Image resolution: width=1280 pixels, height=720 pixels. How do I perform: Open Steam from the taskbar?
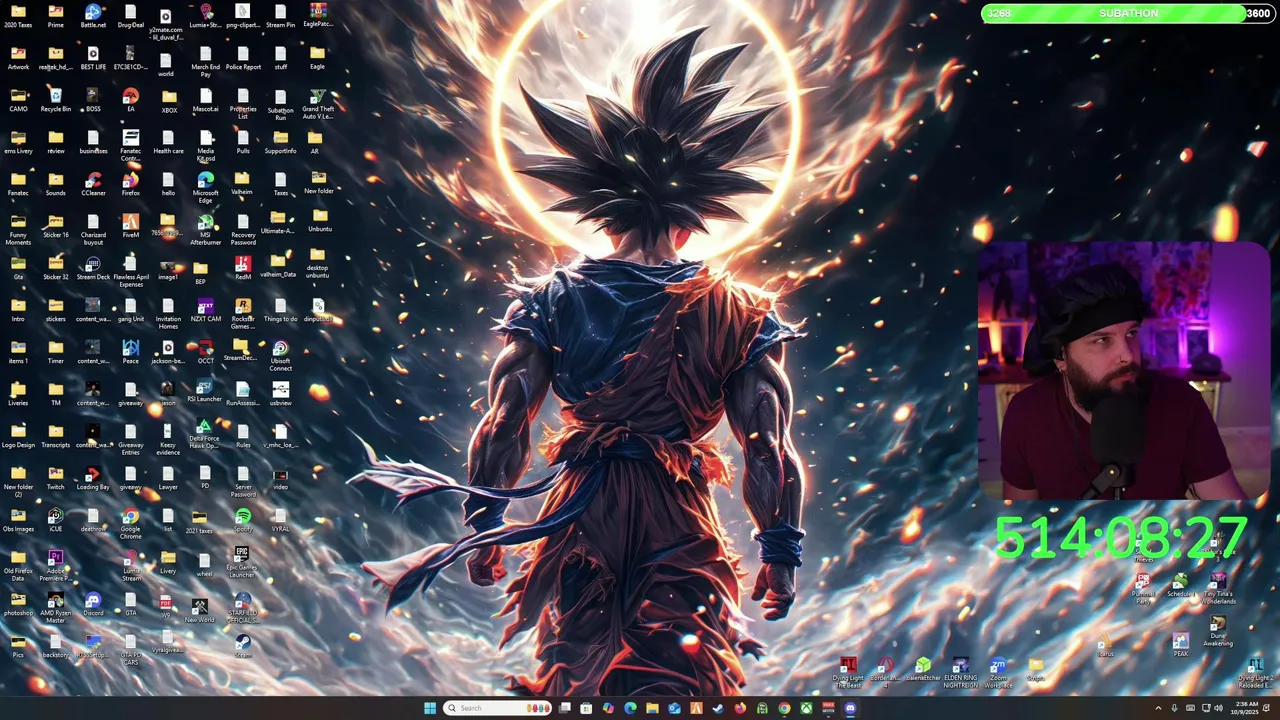point(718,708)
